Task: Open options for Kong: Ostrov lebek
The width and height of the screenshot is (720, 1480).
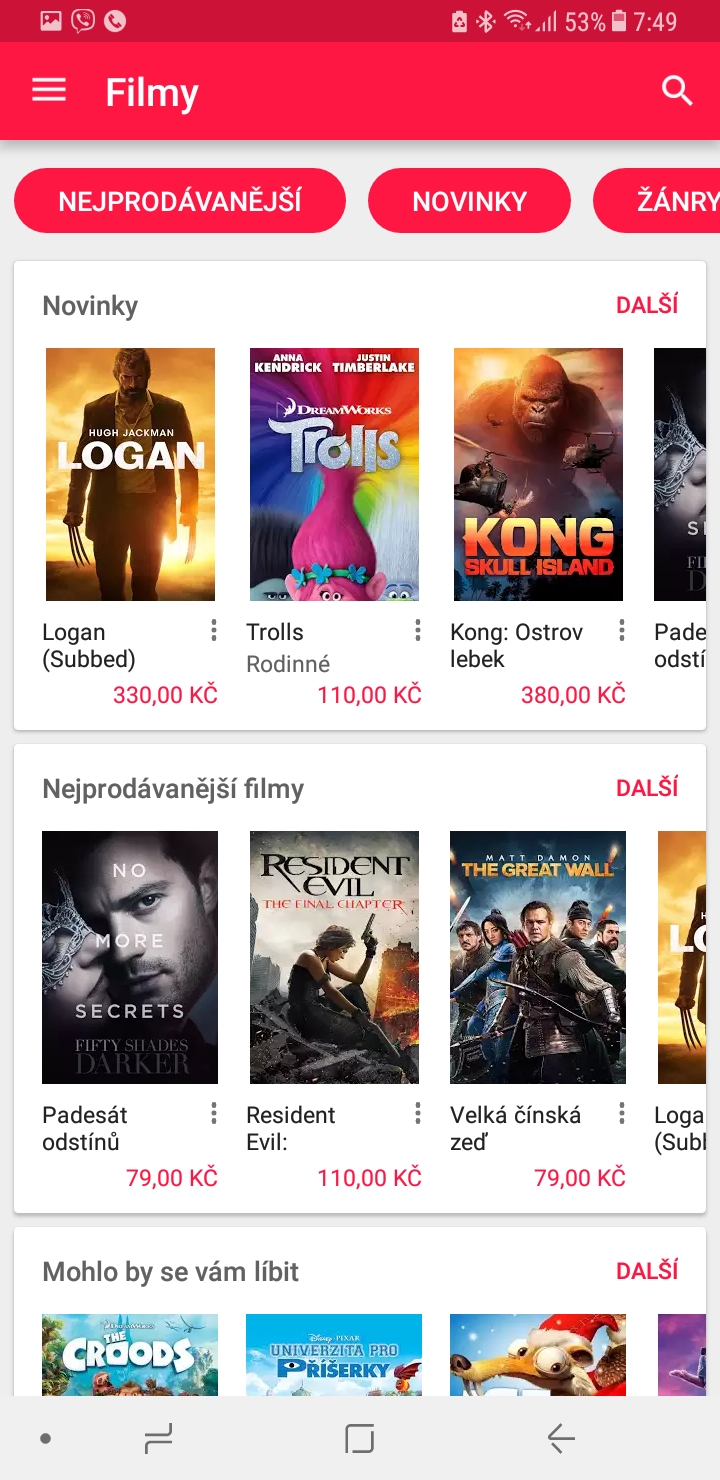Action: (621, 631)
